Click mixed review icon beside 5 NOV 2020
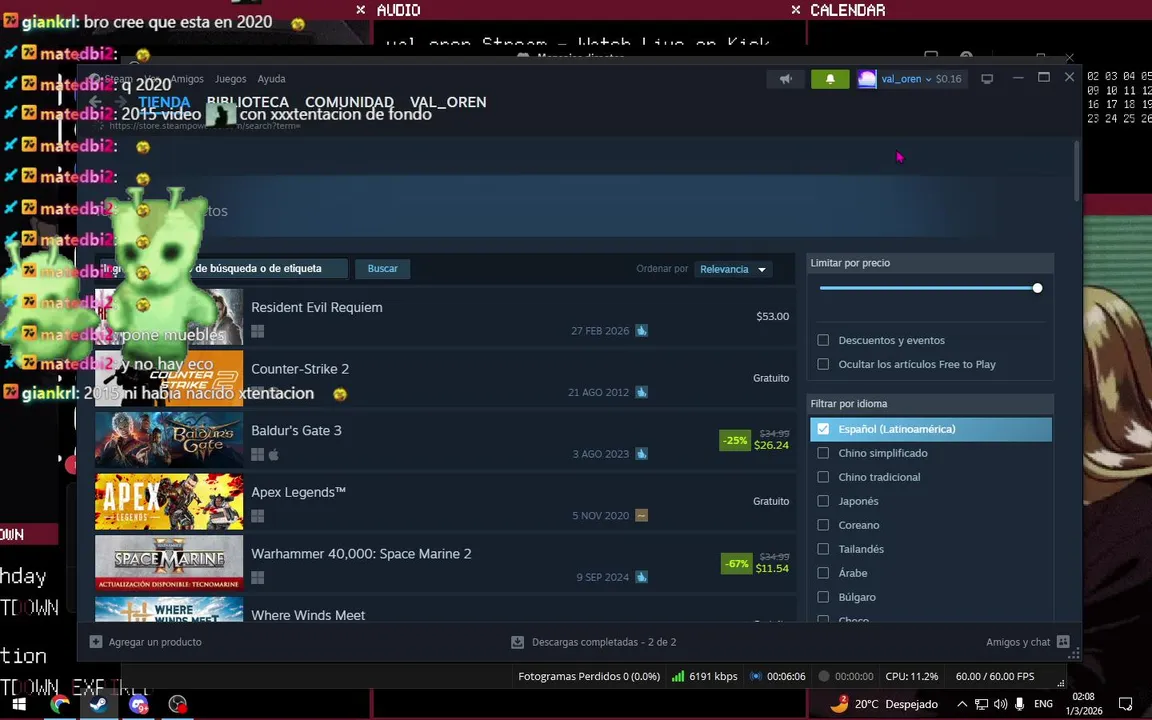This screenshot has width=1152, height=720. tap(641, 516)
